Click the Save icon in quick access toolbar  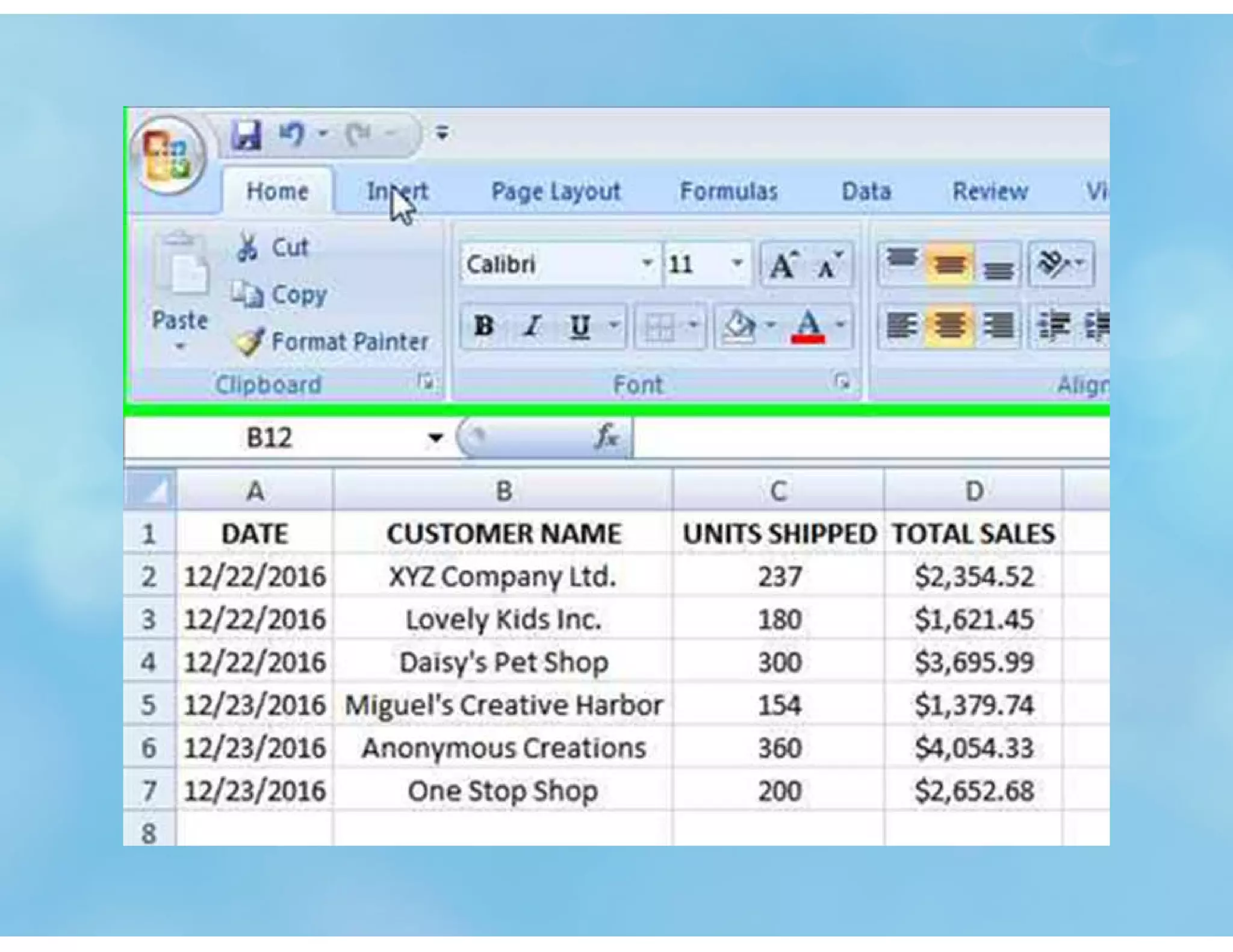247,134
